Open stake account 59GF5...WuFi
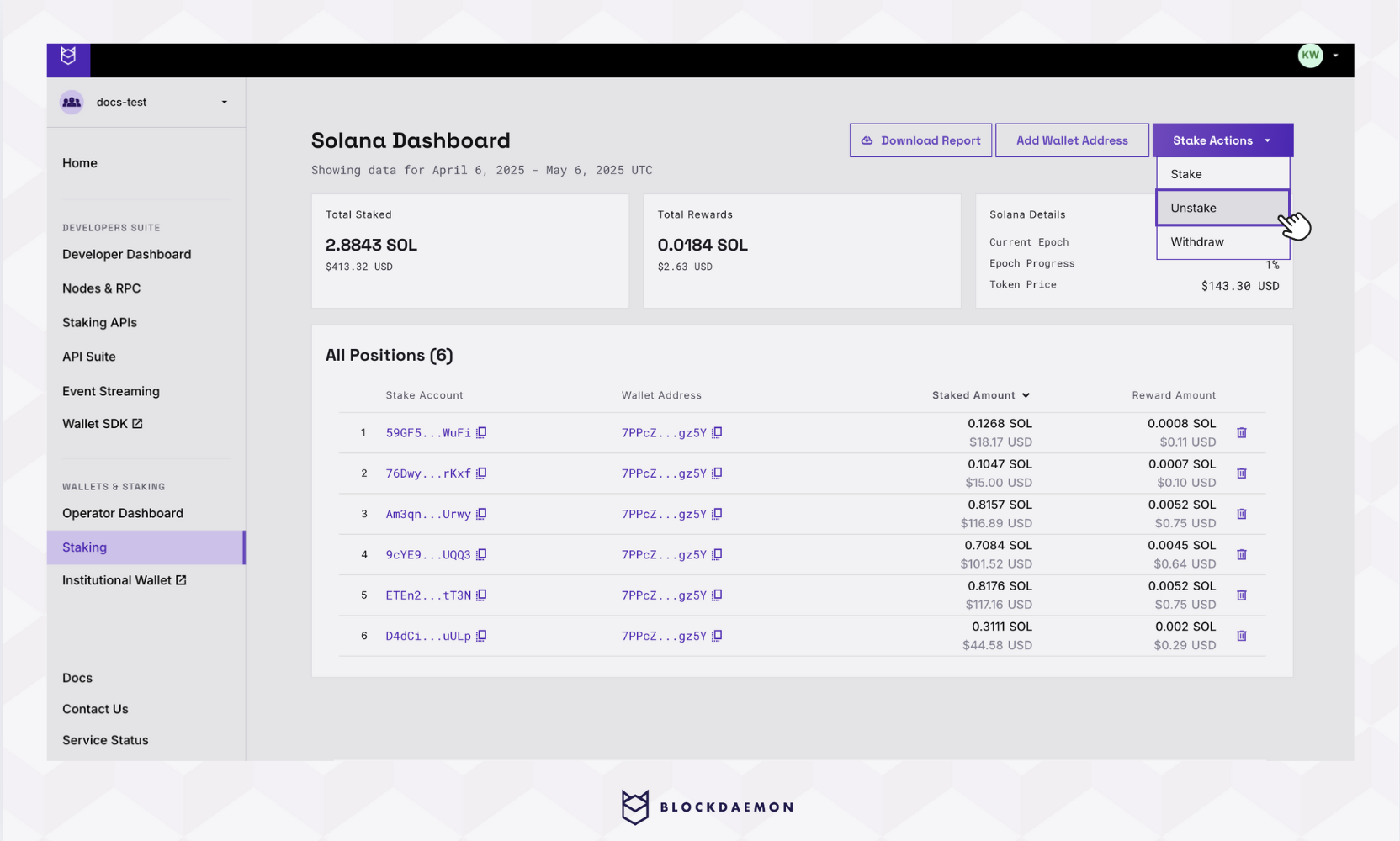1400x841 pixels. click(428, 433)
